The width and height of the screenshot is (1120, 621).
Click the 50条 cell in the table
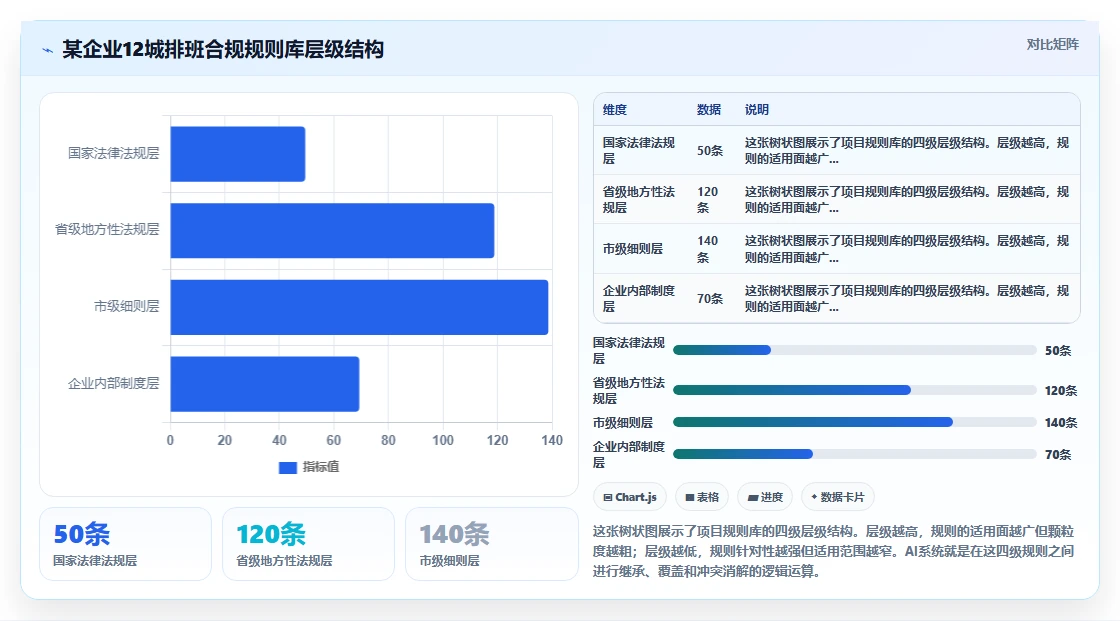click(710, 151)
